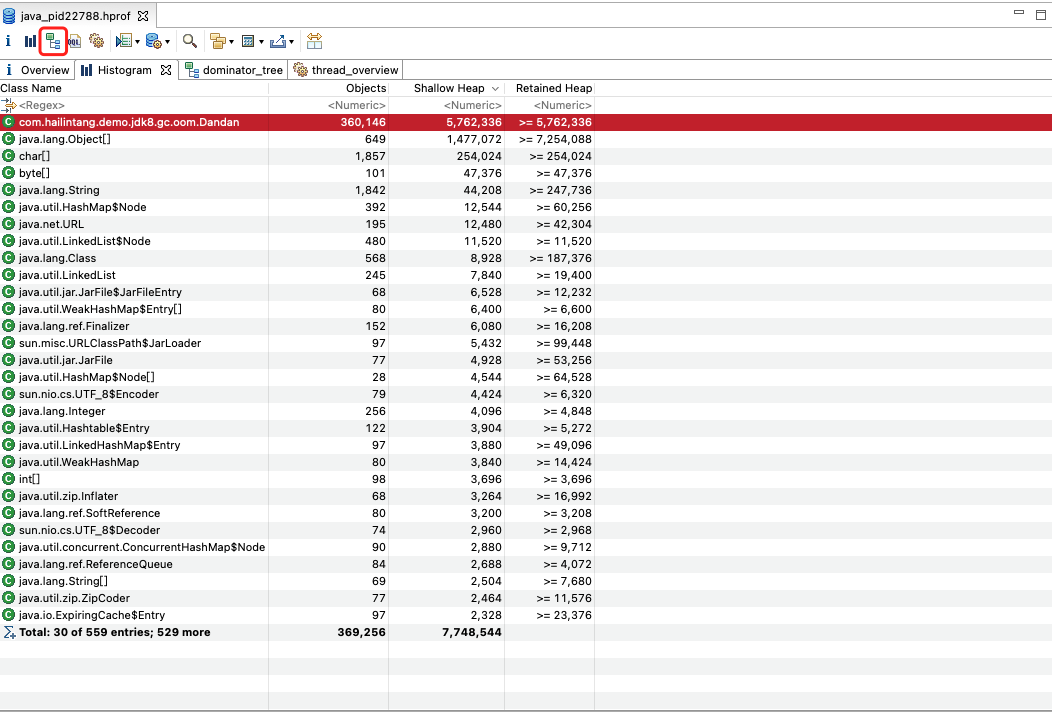Viewport: 1052px width, 712px height.
Task: Select the java.lang.Object[] row
Action: [x=526, y=139]
